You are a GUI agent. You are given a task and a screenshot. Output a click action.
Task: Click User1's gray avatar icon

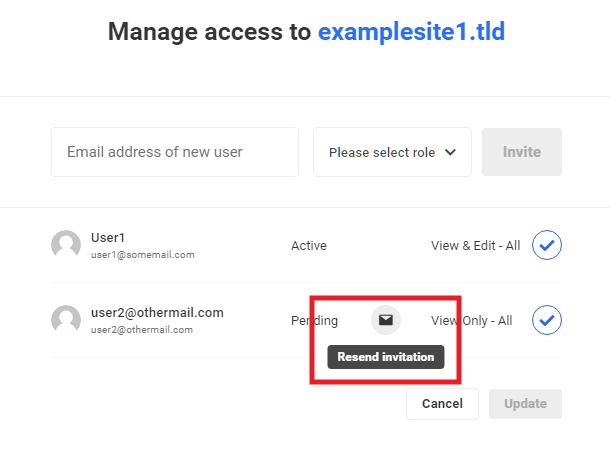[x=66, y=245]
